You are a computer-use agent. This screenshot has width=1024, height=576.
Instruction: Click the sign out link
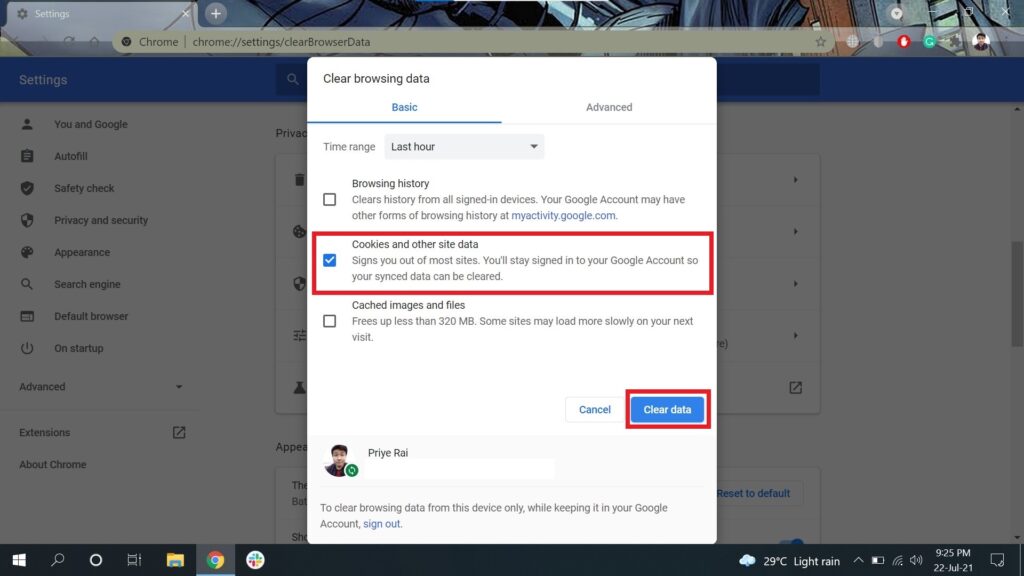[x=381, y=524]
